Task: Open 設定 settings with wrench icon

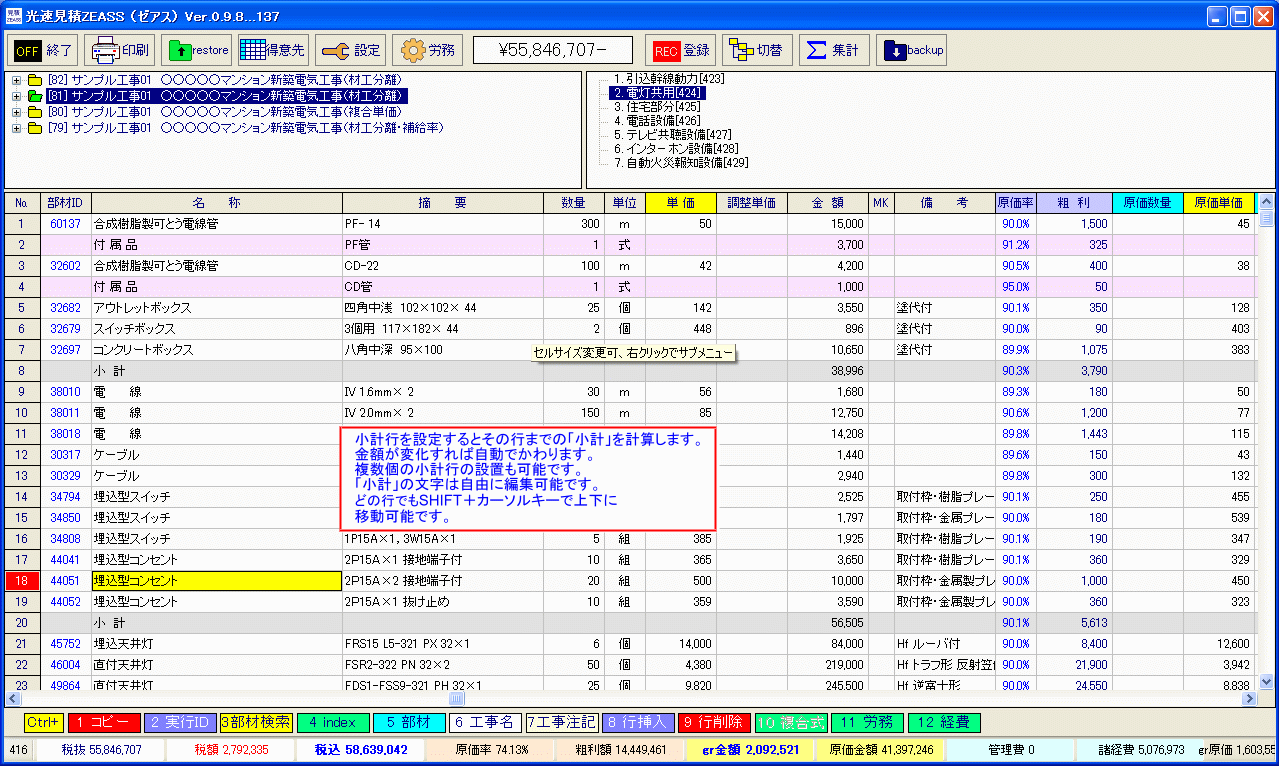Action: (350, 50)
